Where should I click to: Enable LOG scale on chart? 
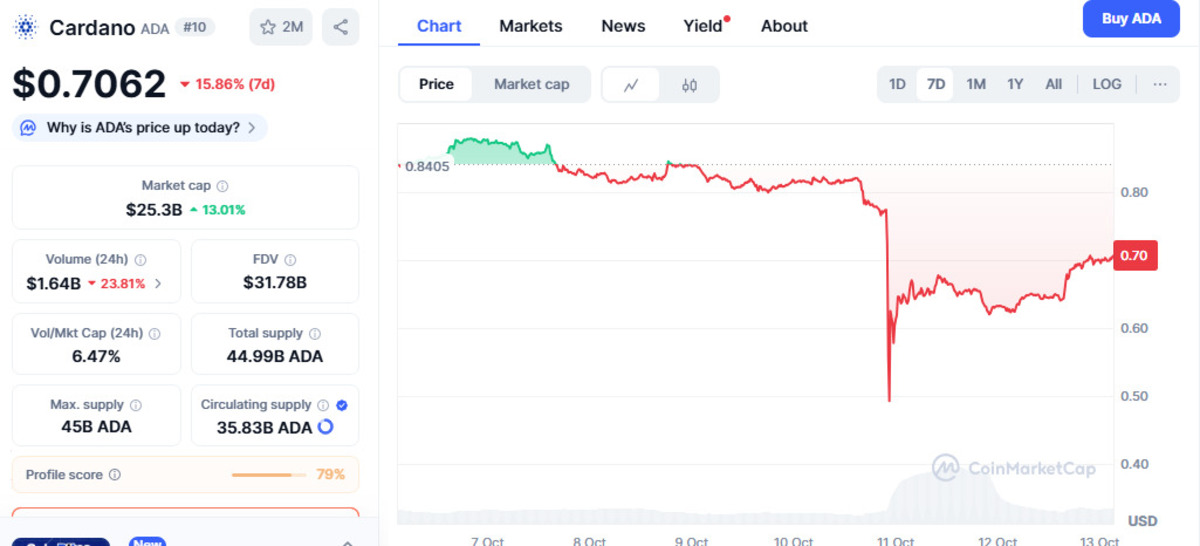click(1106, 85)
